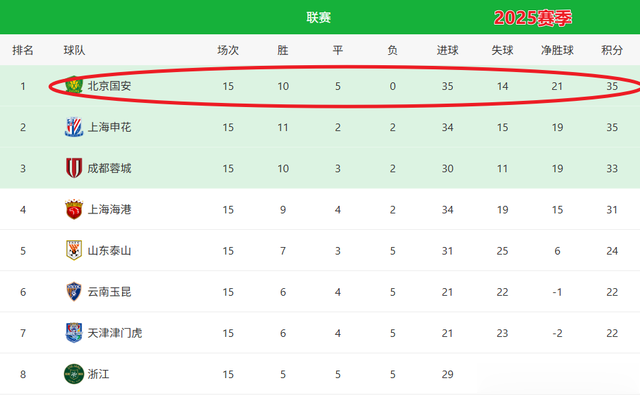Image resolution: width=640 pixels, height=398 pixels.
Task: Click the Beijing Guoan team logo
Action: click(x=74, y=86)
